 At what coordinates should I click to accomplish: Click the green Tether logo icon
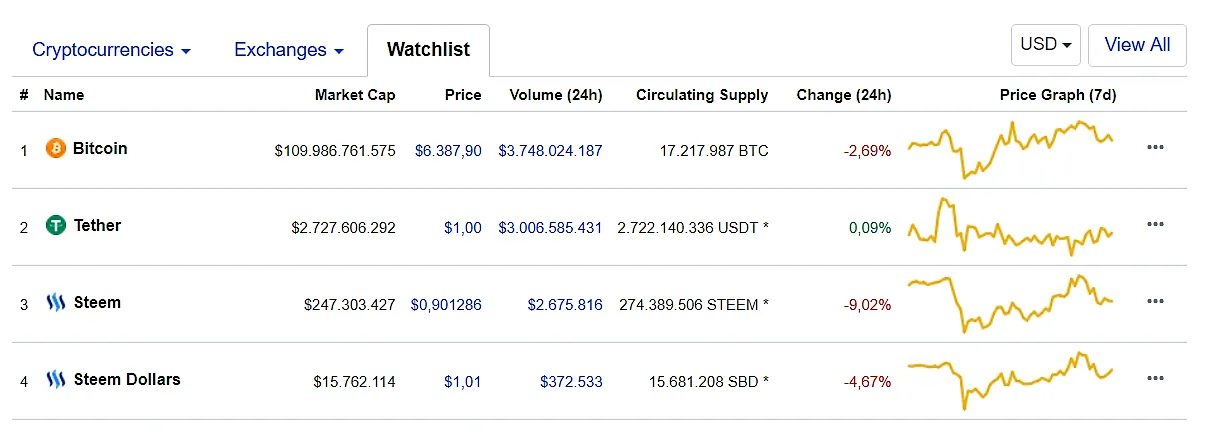(x=56, y=226)
